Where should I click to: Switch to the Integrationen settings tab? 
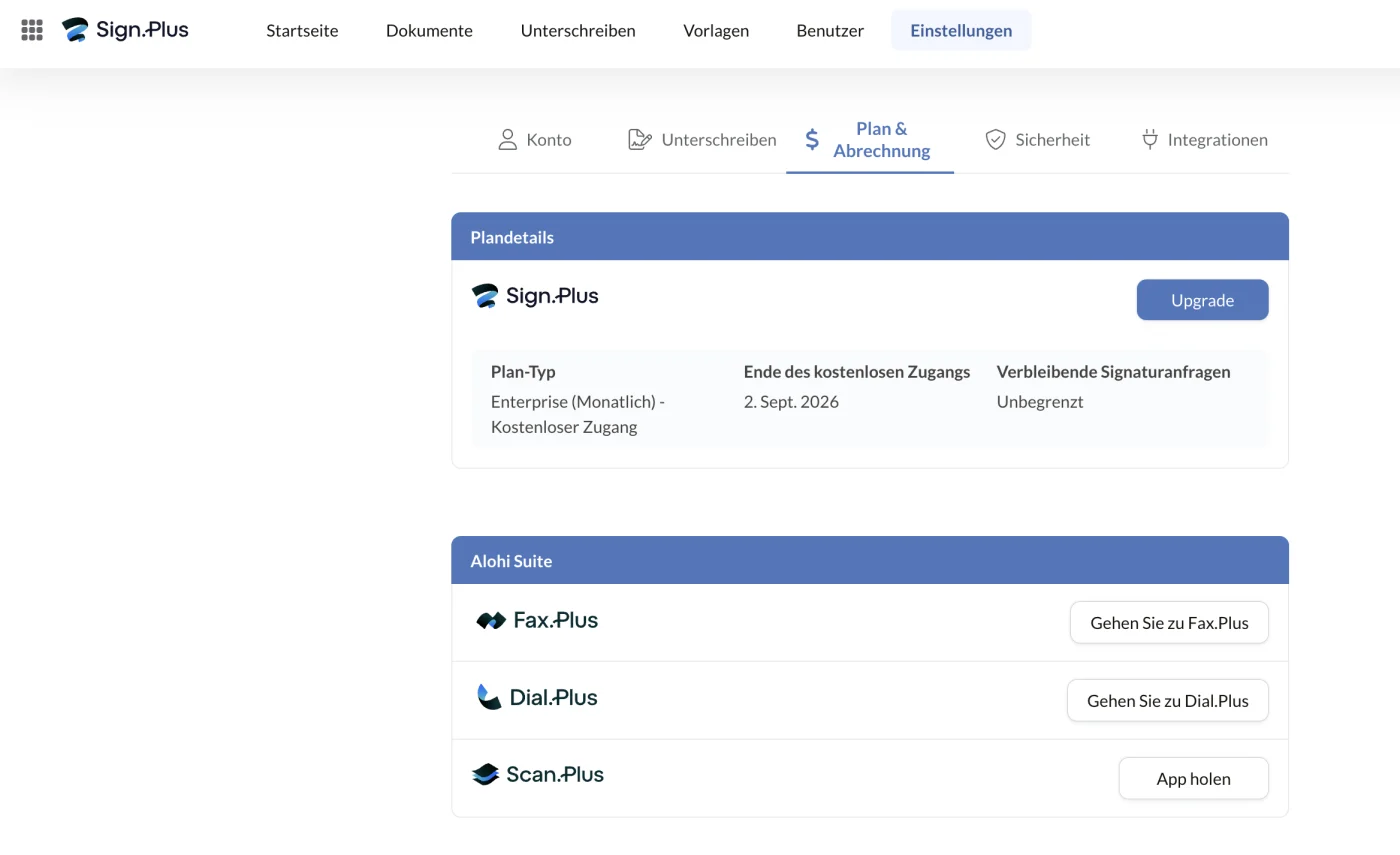1205,139
